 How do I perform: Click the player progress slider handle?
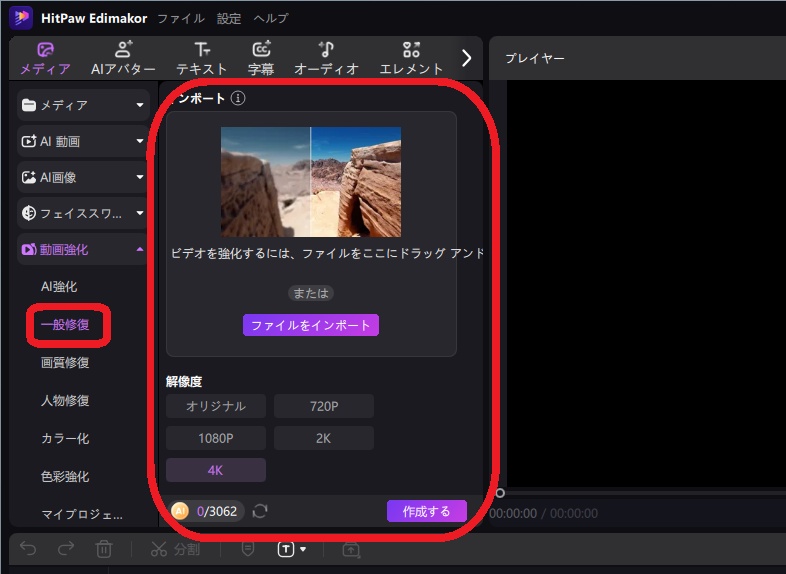[500, 493]
